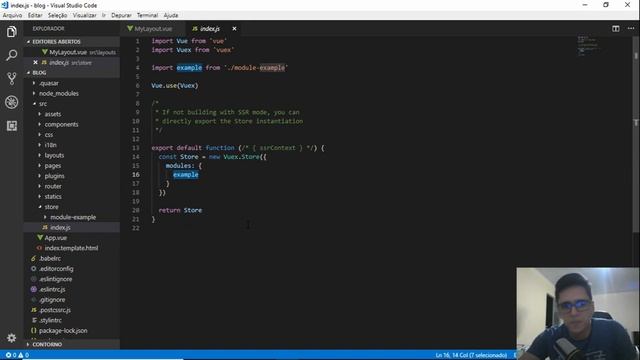Screen dimensions: 640x360
Task: Open the Debug view in activity bar
Action: (11, 102)
